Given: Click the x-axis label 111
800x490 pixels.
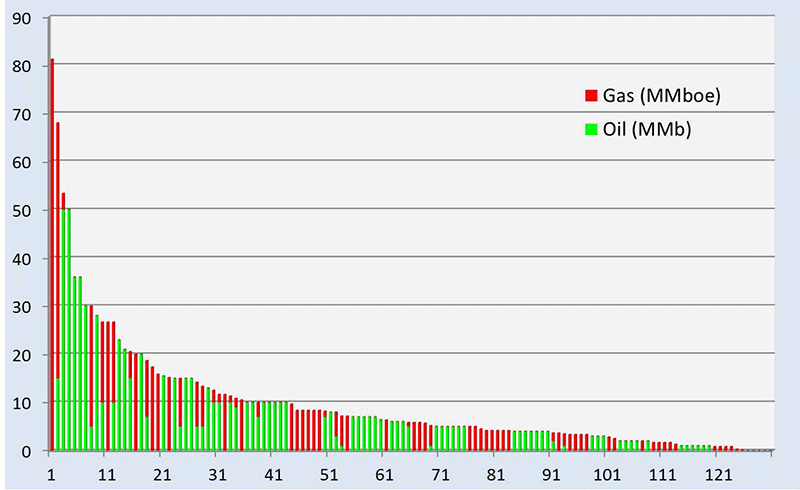Looking at the screenshot, I should coord(663,471).
